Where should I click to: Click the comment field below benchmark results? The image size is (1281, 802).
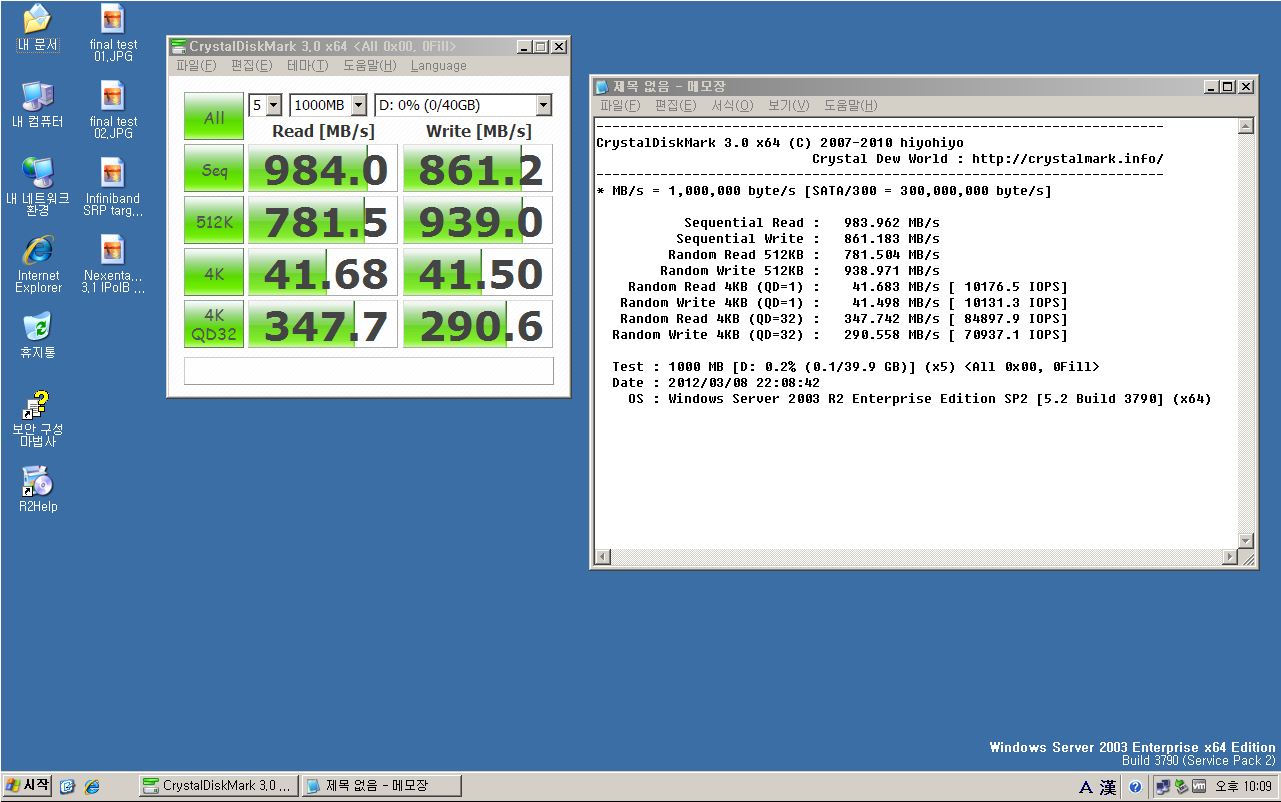[x=369, y=371]
